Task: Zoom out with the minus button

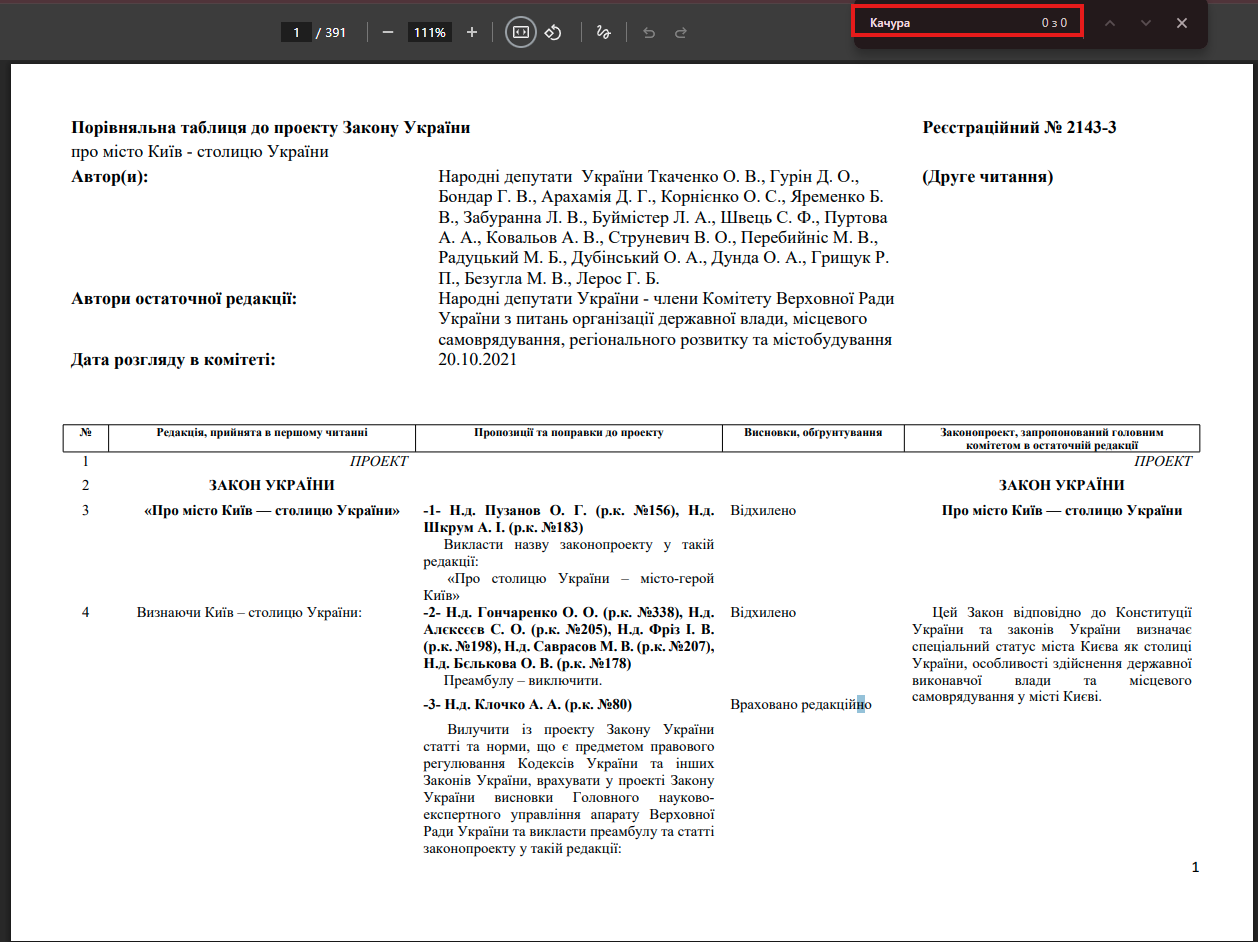Action: pyautogui.click(x=388, y=32)
